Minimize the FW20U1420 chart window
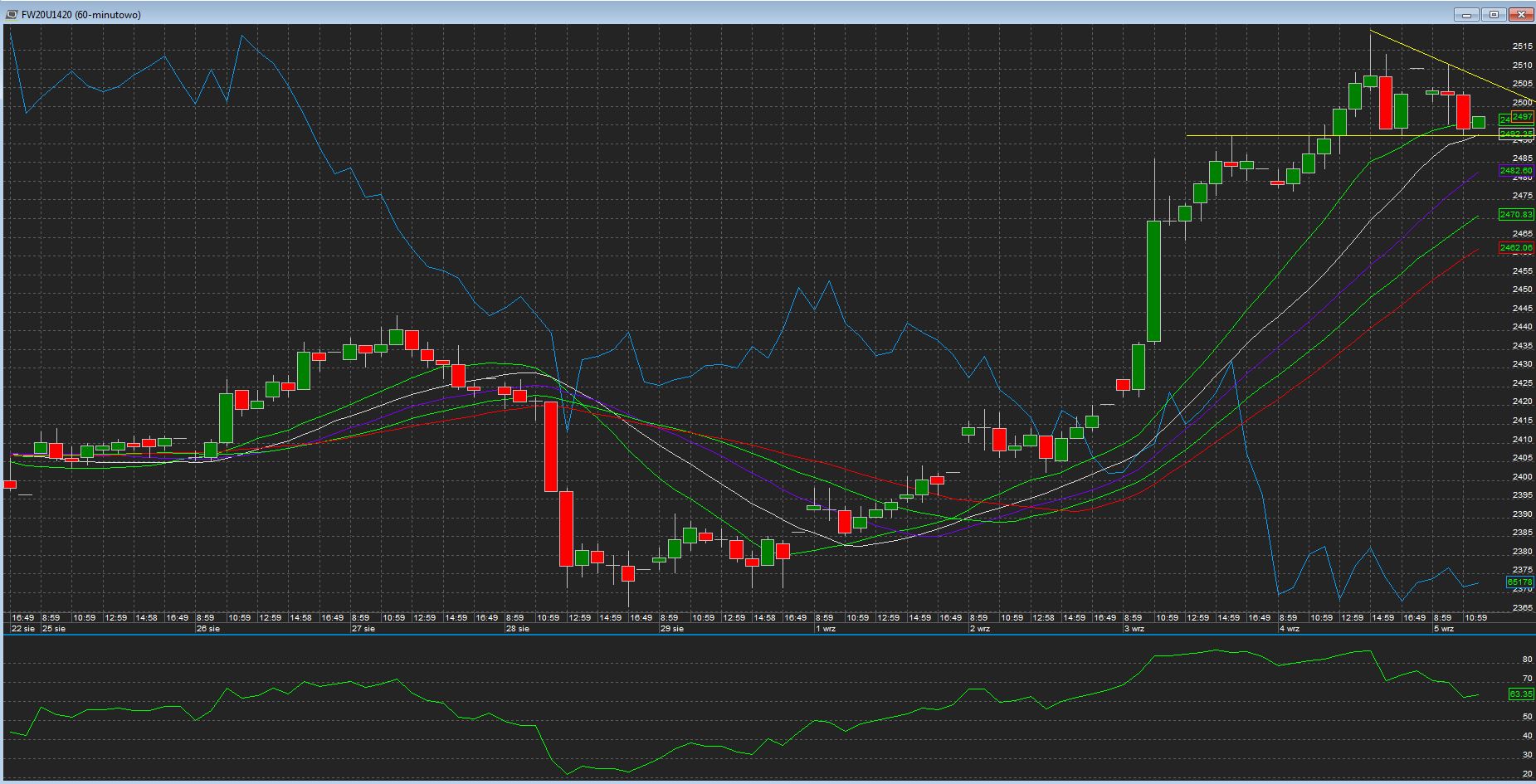 click(x=1467, y=14)
